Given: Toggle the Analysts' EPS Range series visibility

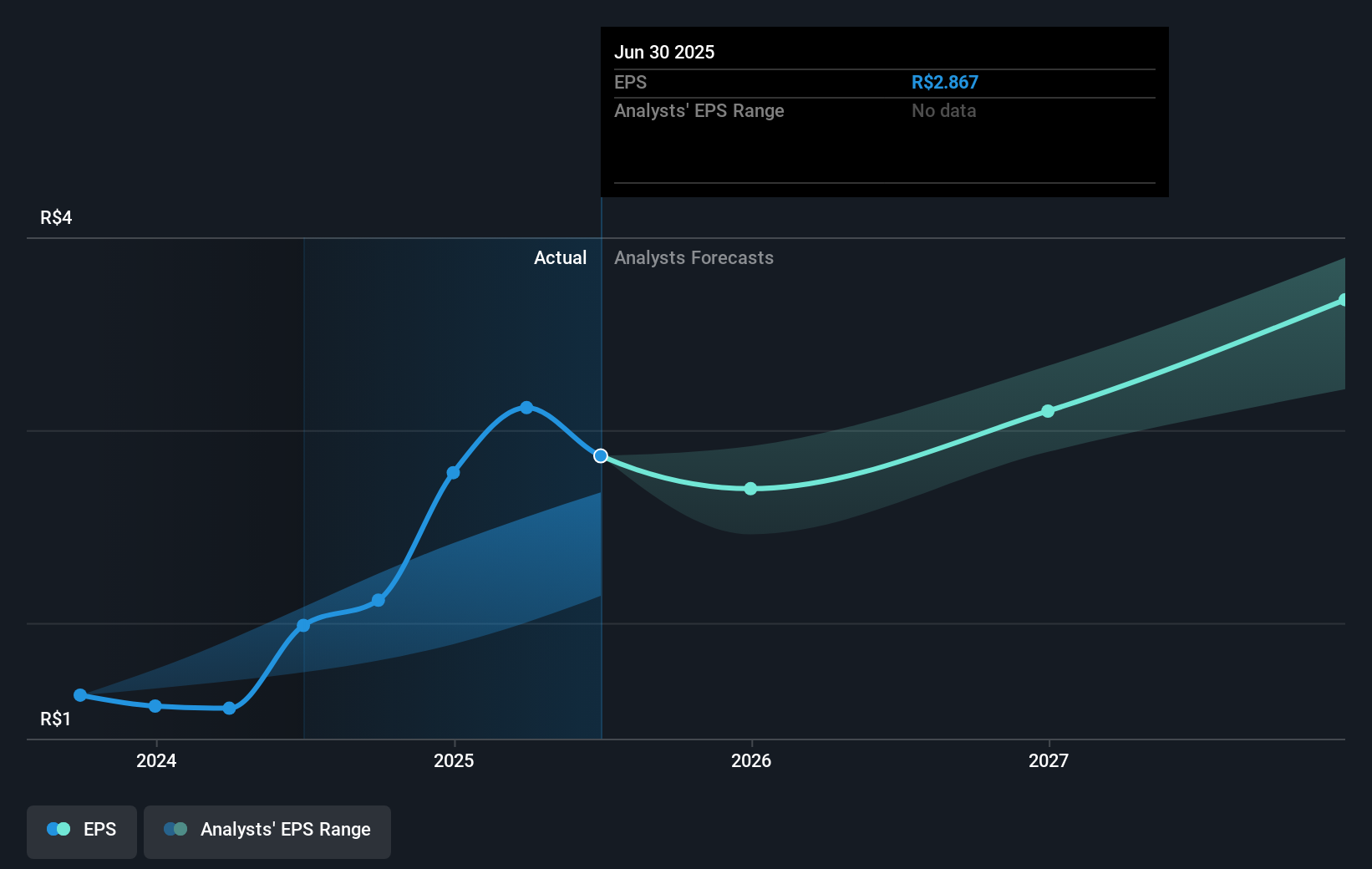Looking at the screenshot, I should pyautogui.click(x=267, y=831).
